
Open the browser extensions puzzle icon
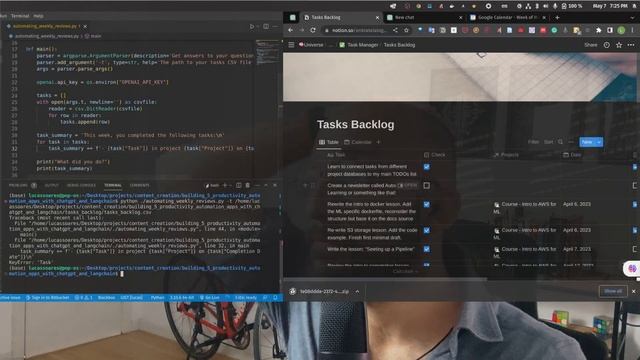pos(598,30)
